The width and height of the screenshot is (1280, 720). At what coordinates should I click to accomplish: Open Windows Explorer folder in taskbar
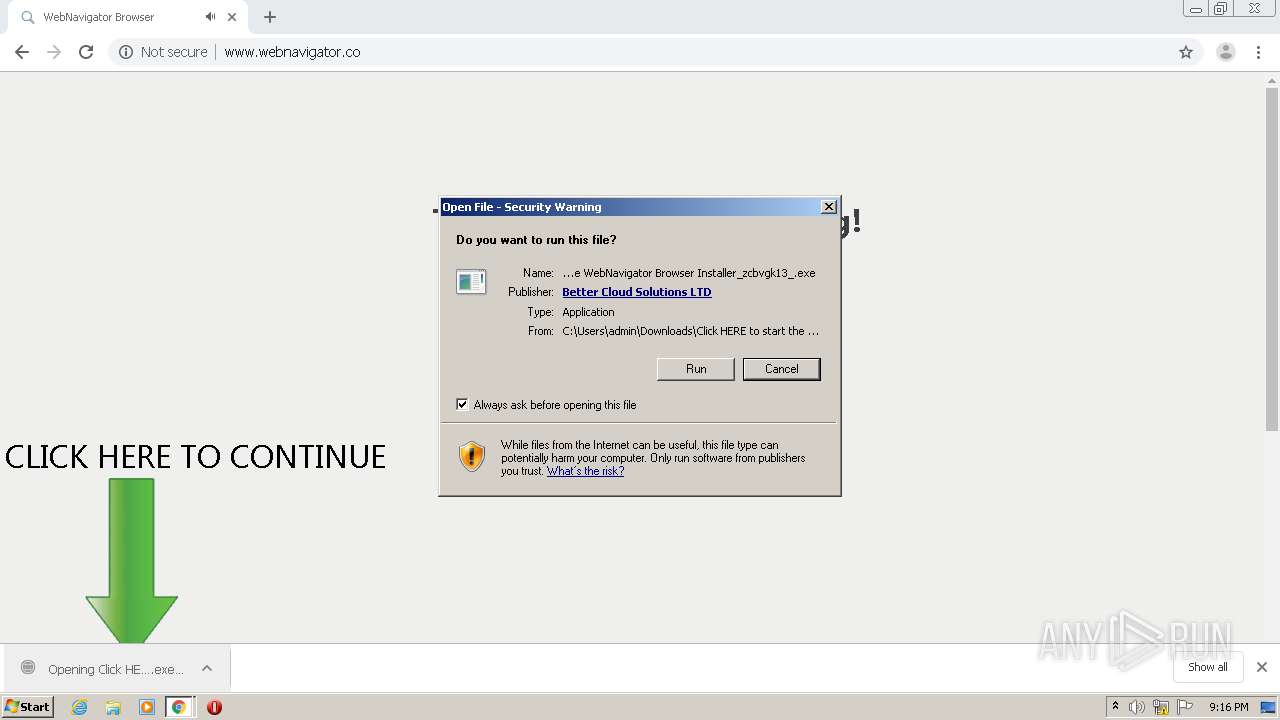point(113,707)
